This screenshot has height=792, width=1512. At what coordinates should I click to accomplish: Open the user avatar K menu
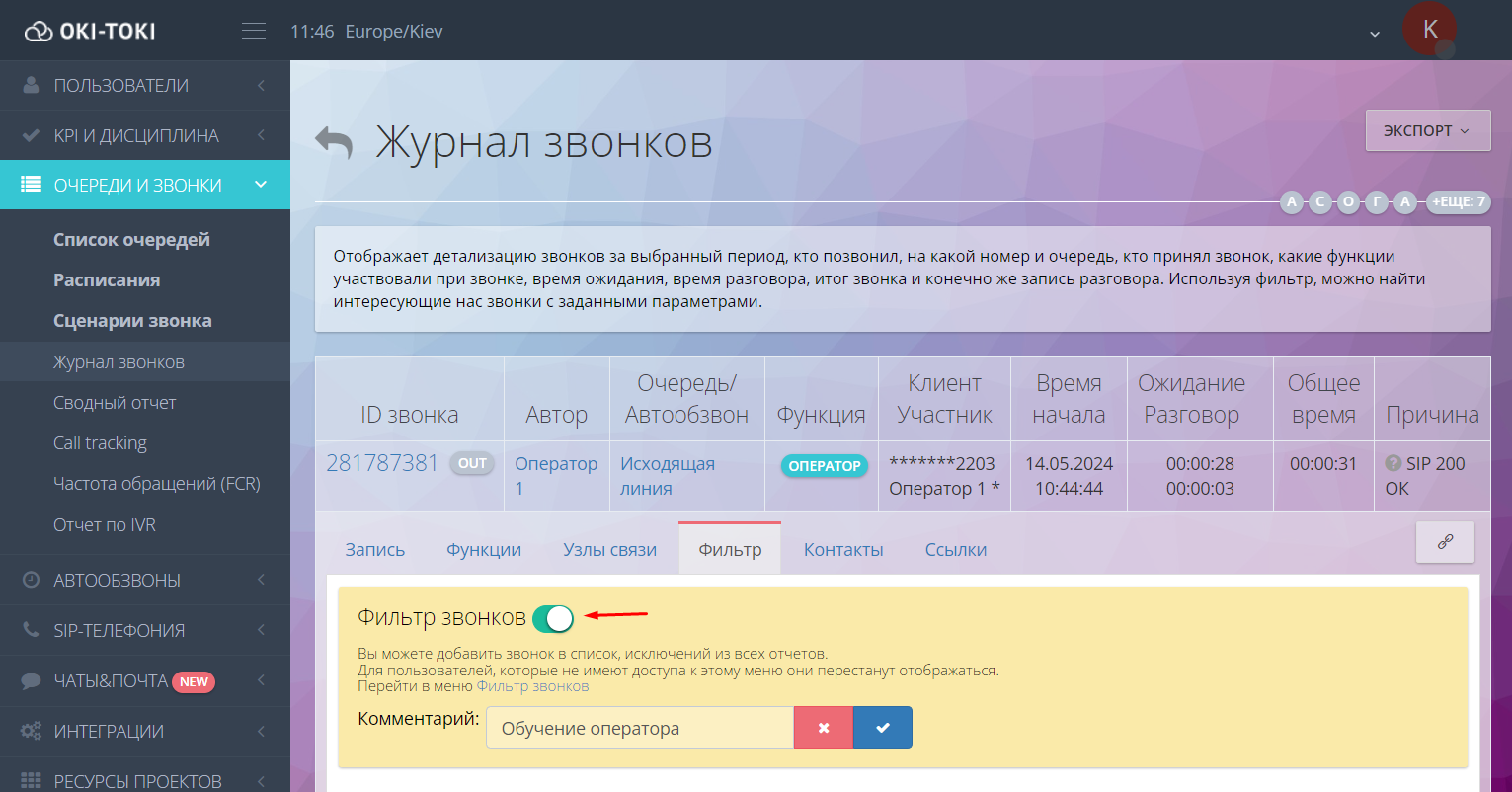tap(1429, 29)
